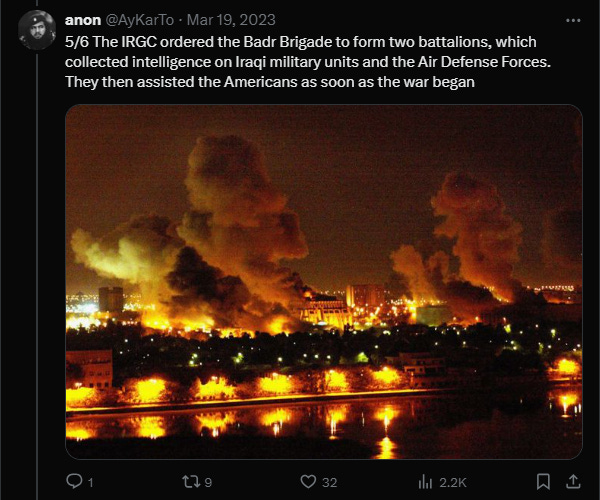Bookmark this tweet
600x500 pixels.
point(543,481)
